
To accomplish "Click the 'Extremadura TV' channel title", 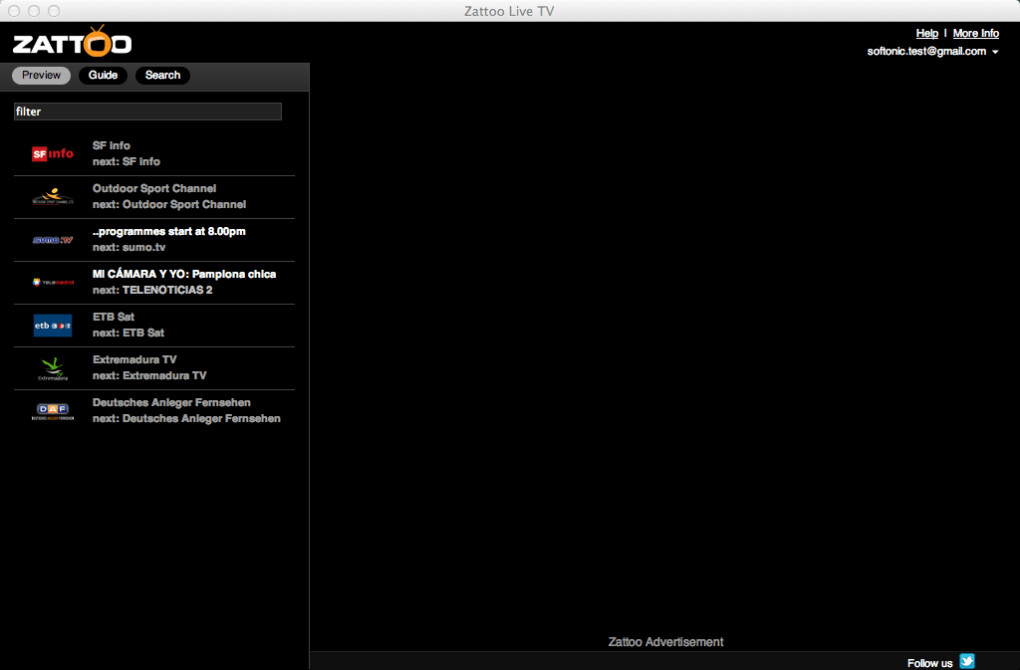I will click(x=135, y=360).
